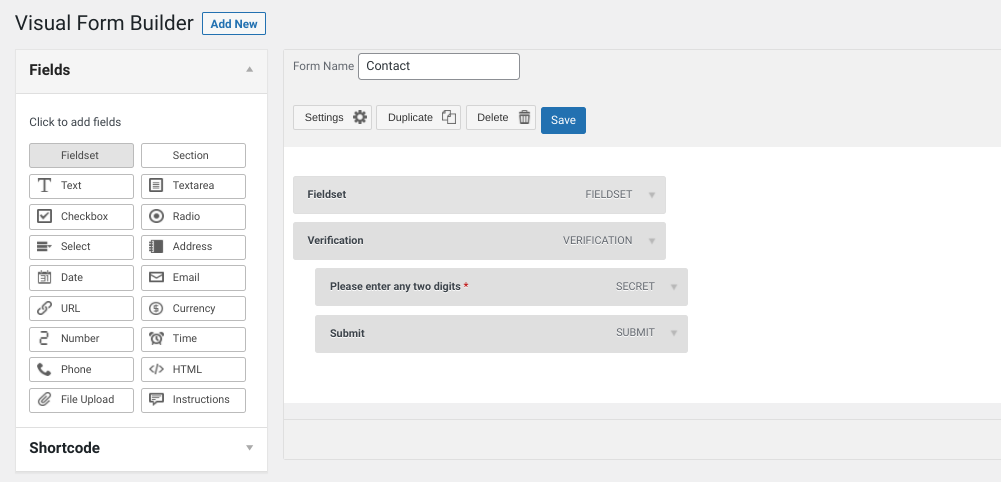The height and width of the screenshot is (482, 1001).
Task: Click the 'Form Name' label
Action: click(323, 66)
